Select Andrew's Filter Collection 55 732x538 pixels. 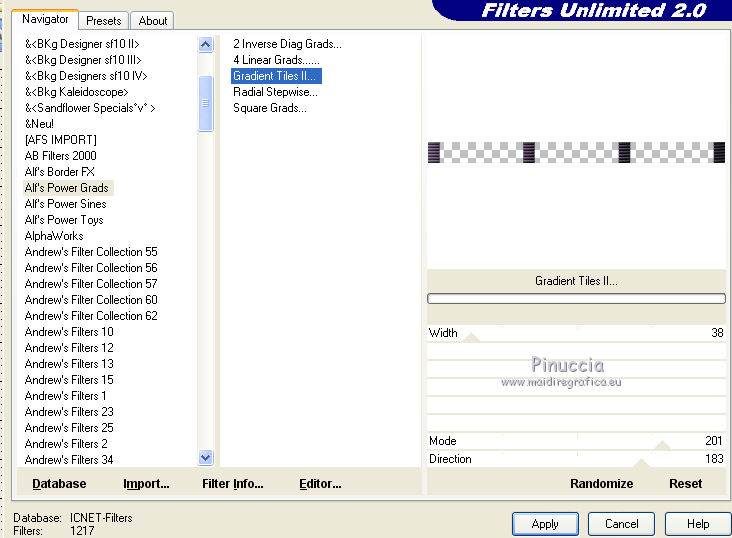click(91, 252)
